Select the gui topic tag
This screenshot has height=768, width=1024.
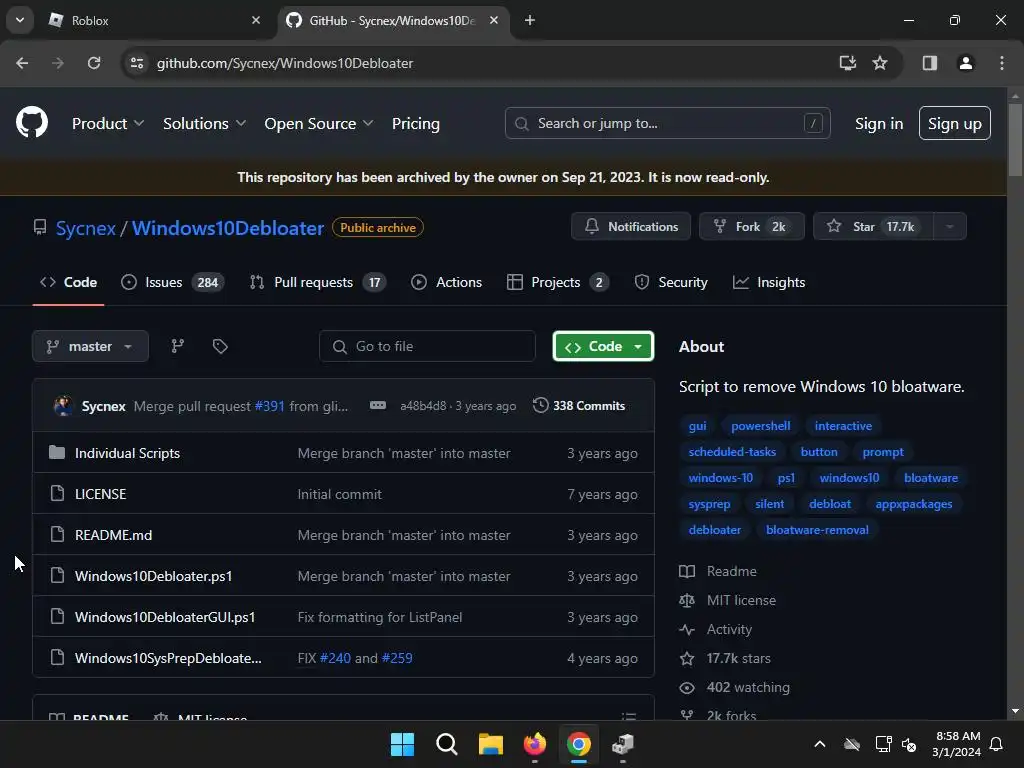[x=697, y=426]
